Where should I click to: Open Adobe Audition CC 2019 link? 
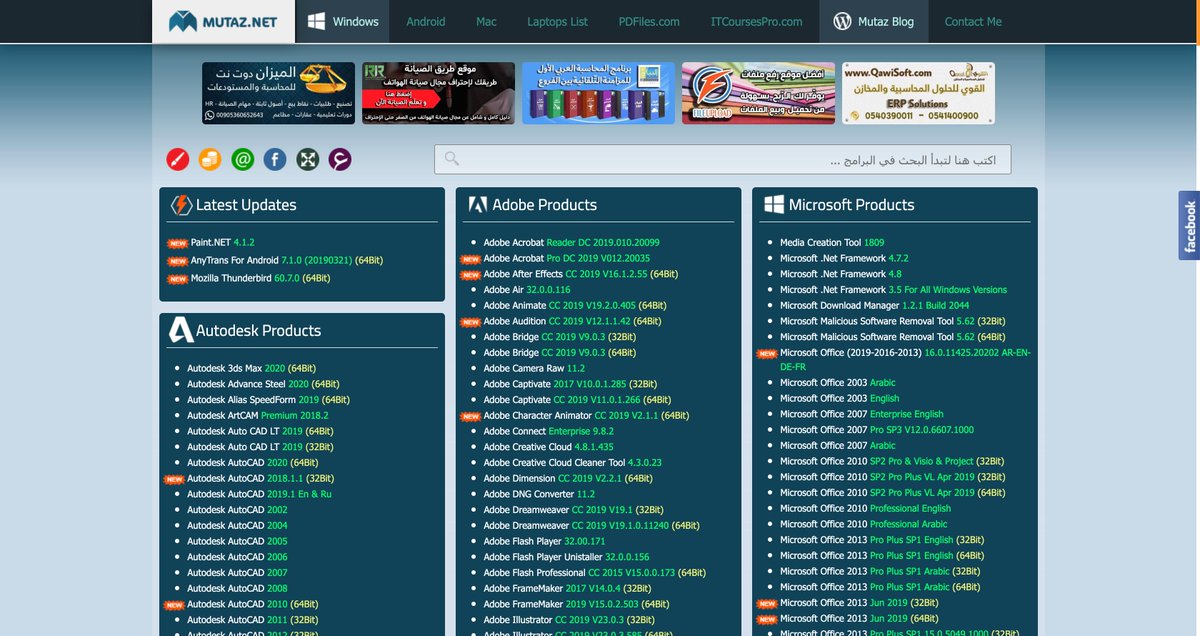[572, 321]
